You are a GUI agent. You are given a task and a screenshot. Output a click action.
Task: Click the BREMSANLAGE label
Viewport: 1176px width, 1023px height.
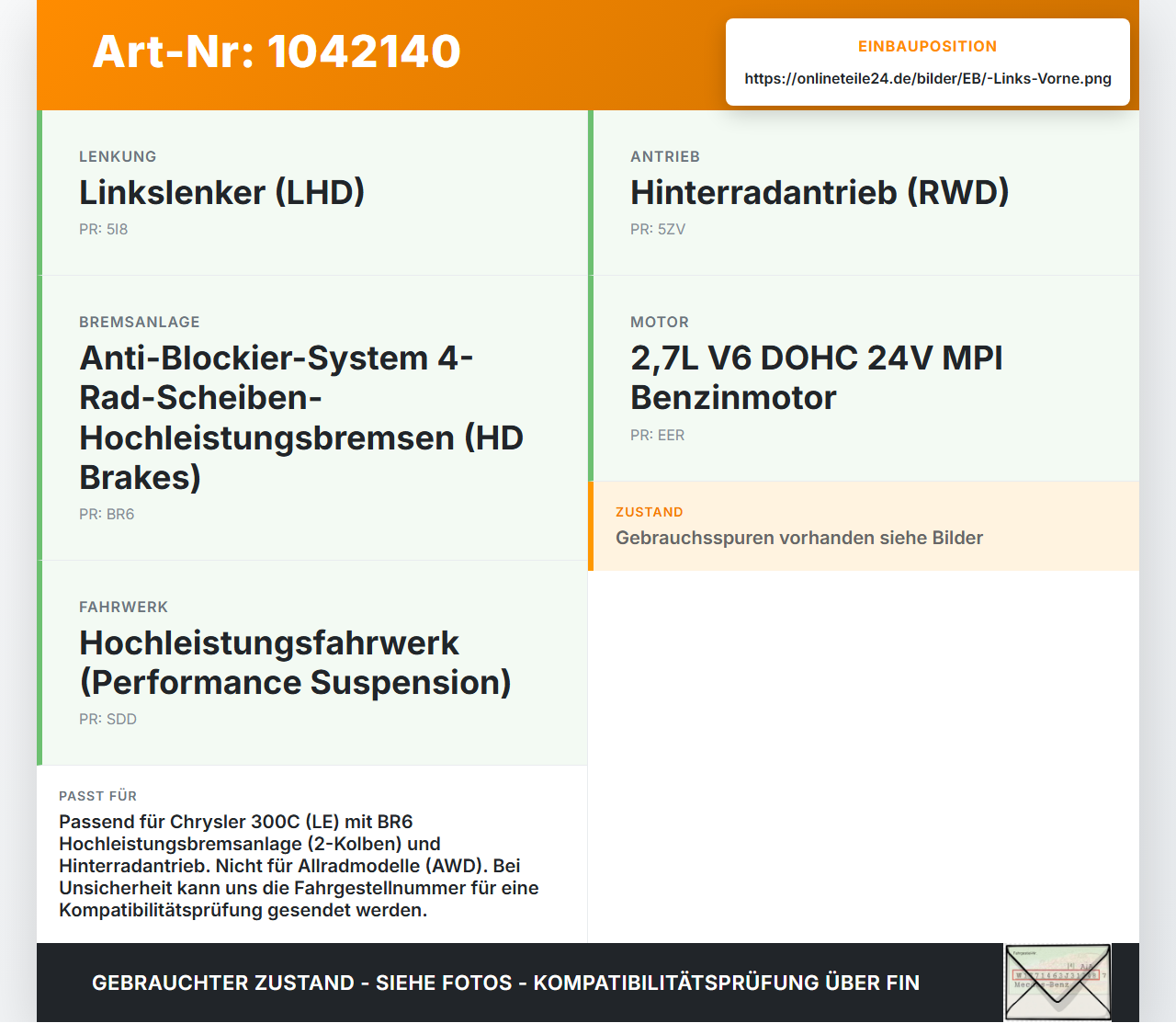pos(140,322)
